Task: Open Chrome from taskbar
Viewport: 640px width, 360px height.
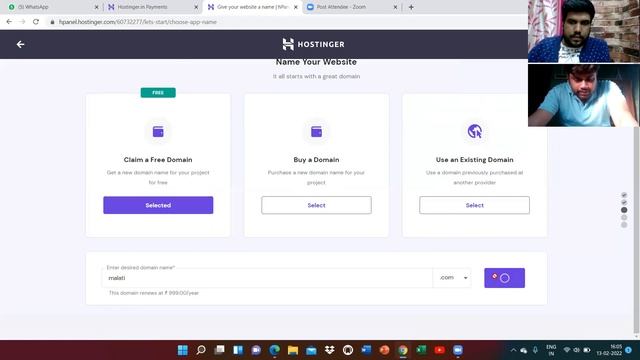Action: coord(403,350)
